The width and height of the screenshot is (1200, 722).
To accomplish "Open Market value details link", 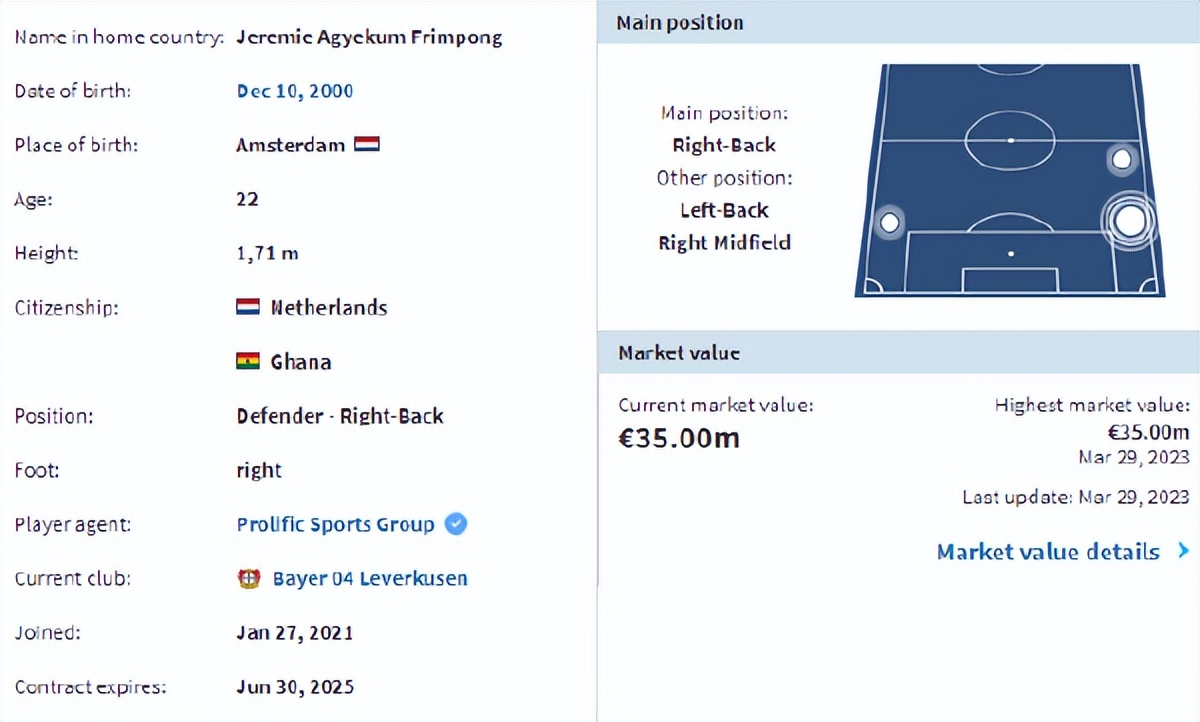I will click(1048, 551).
